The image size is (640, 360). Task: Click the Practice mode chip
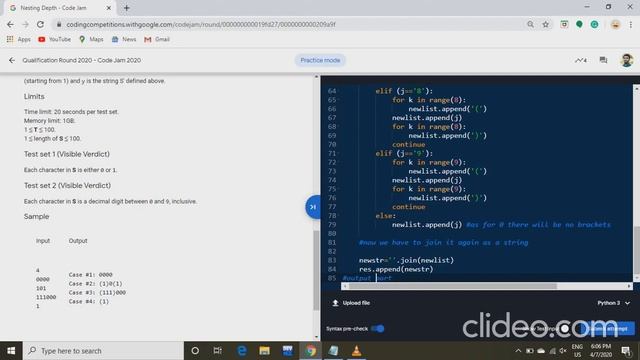(x=320, y=60)
